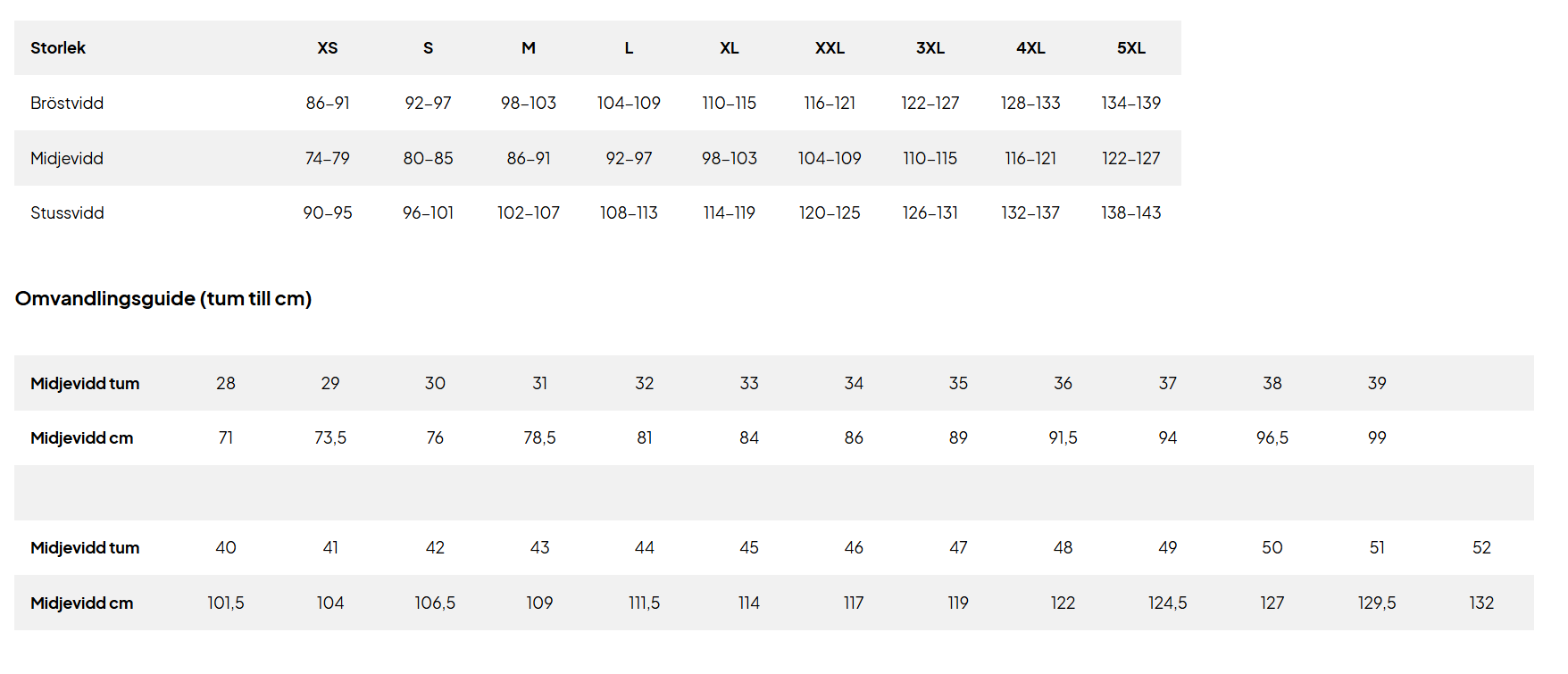Click the 132 cm conversion value
1568x674 pixels.
(1481, 603)
